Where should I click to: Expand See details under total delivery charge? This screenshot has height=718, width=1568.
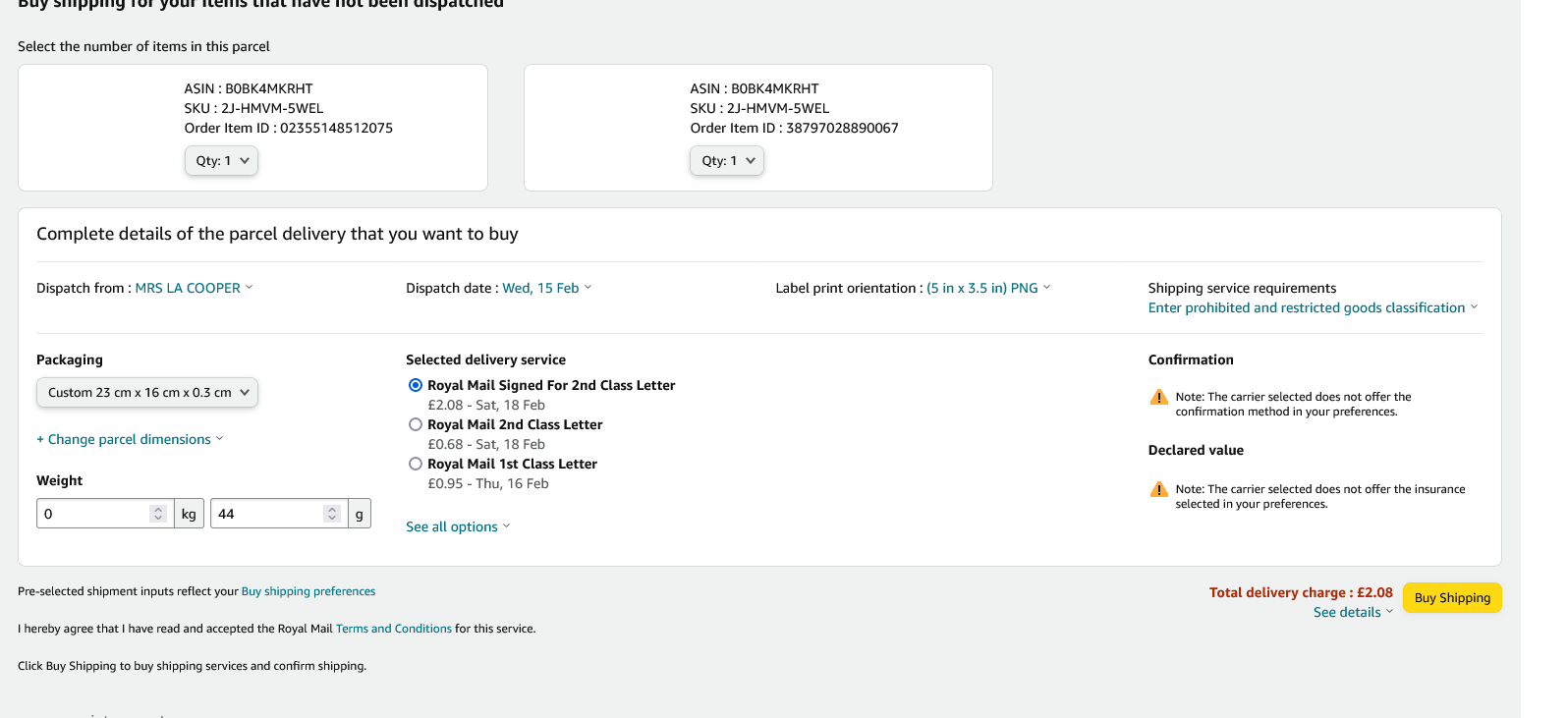(x=1352, y=612)
